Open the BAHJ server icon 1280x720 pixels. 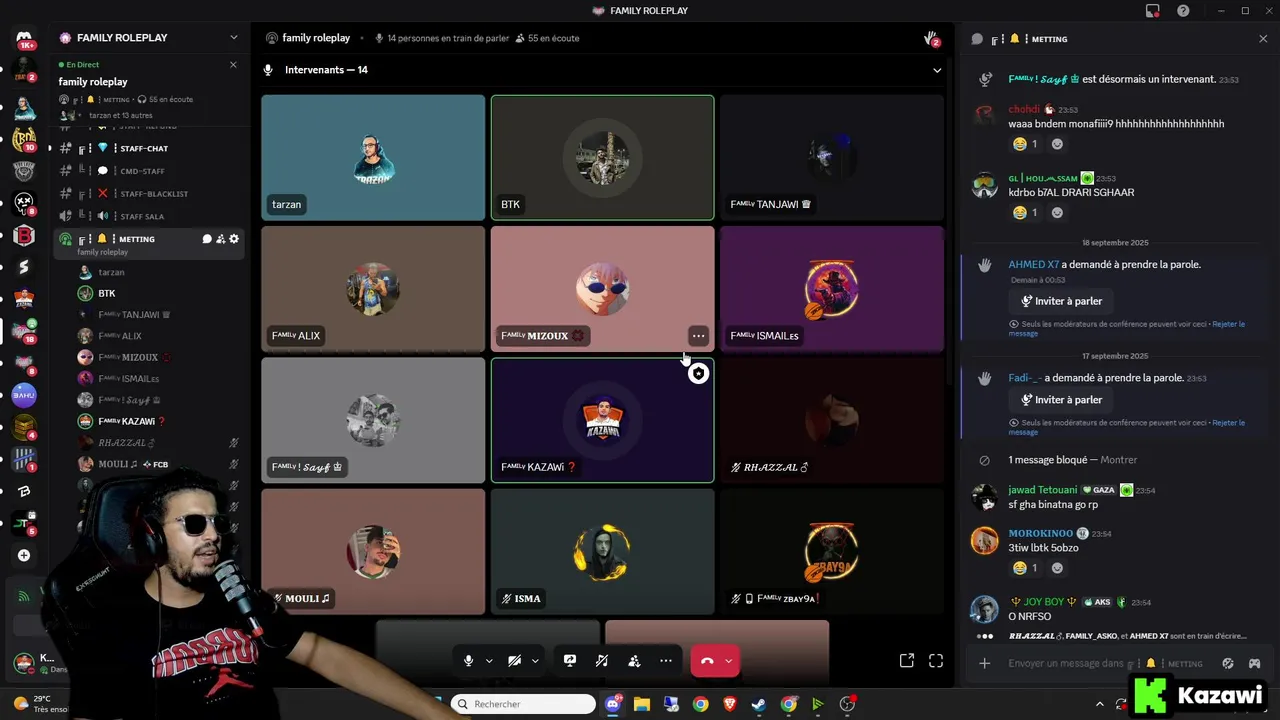[x=25, y=396]
